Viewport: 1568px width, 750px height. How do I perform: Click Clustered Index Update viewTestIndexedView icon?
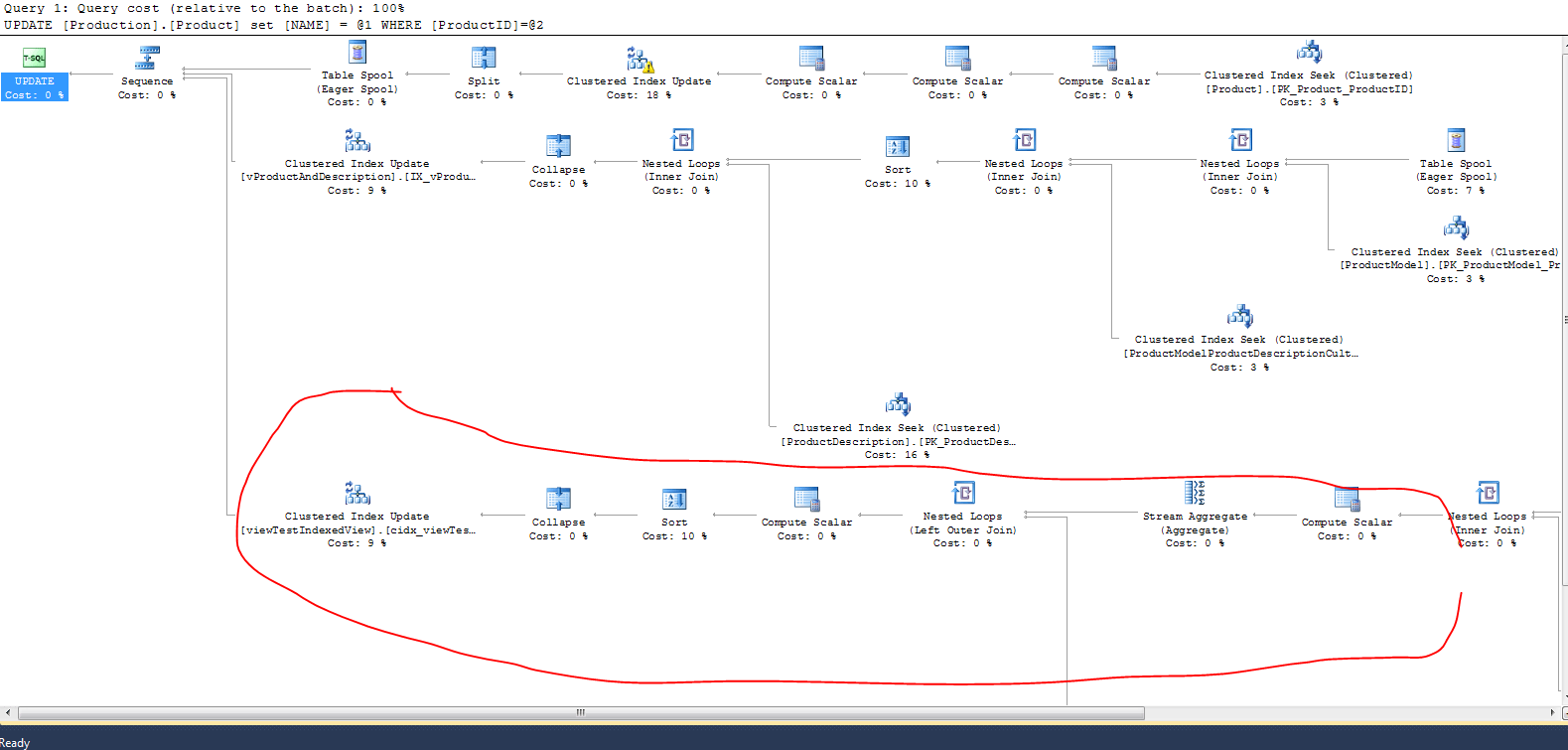coord(357,494)
